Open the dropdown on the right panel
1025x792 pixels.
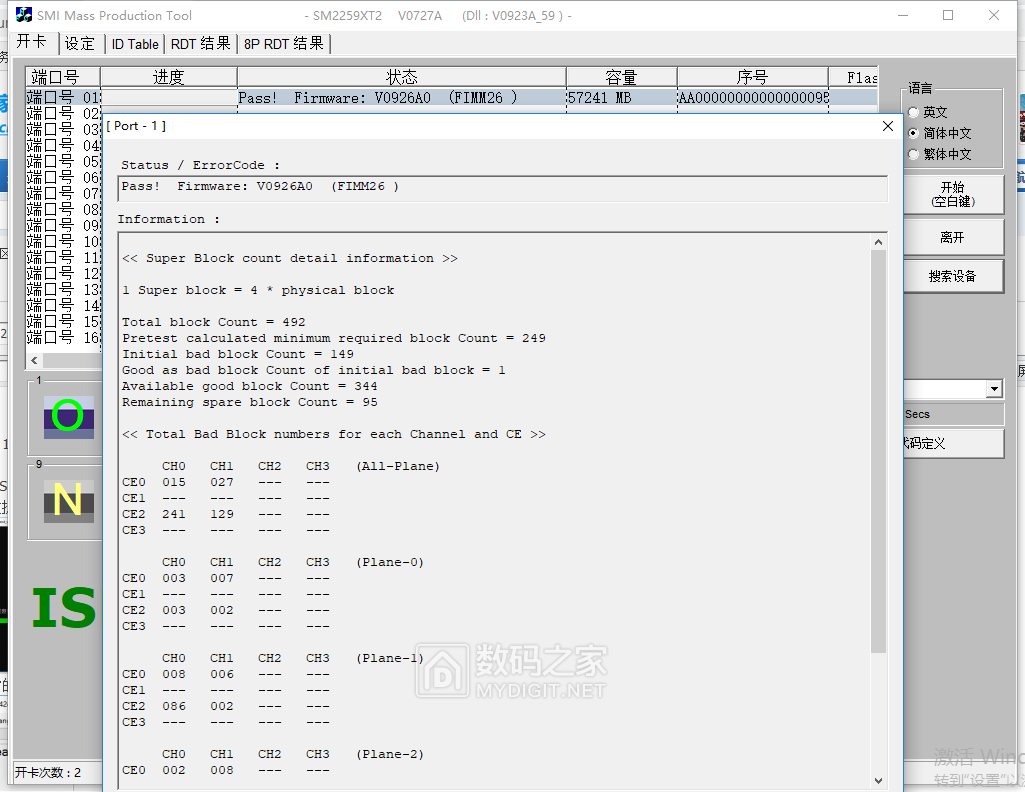[993, 389]
